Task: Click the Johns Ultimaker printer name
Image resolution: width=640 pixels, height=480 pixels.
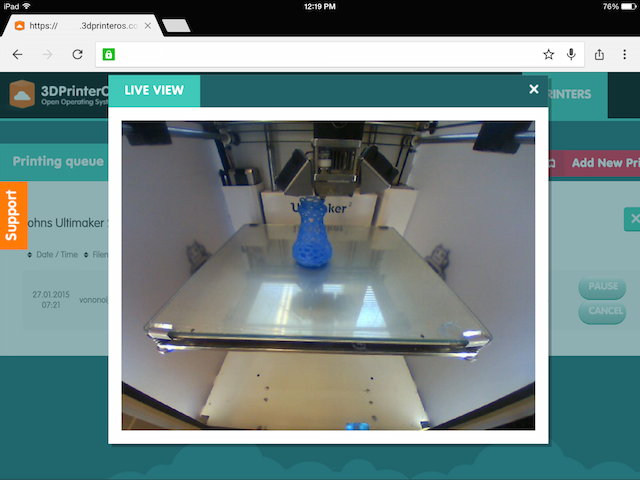Action: [67, 223]
